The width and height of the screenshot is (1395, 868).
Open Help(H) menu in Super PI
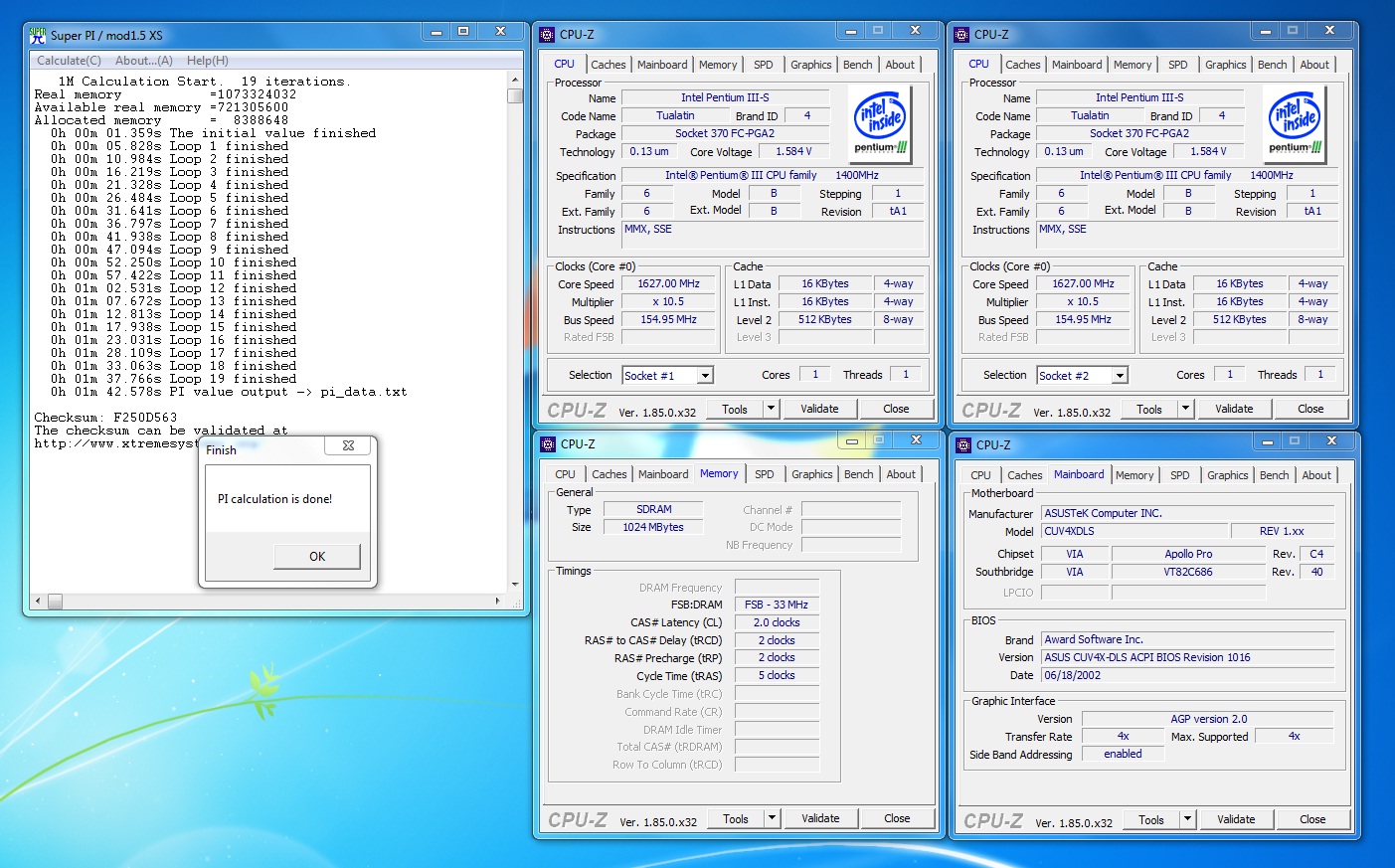coord(208,61)
